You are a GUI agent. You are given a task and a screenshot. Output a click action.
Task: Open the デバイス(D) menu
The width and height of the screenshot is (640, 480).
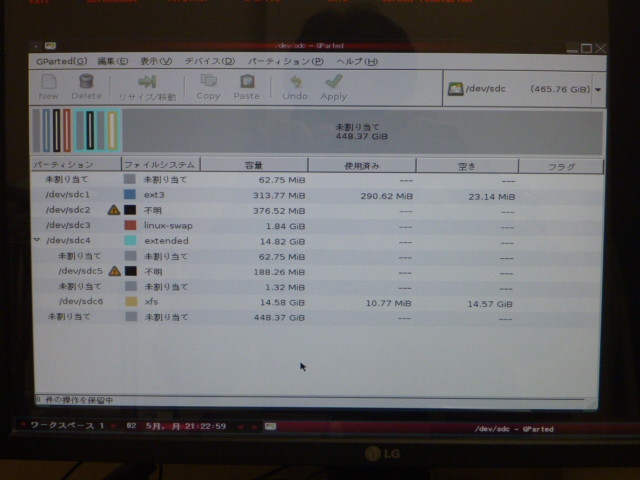click(x=210, y=61)
